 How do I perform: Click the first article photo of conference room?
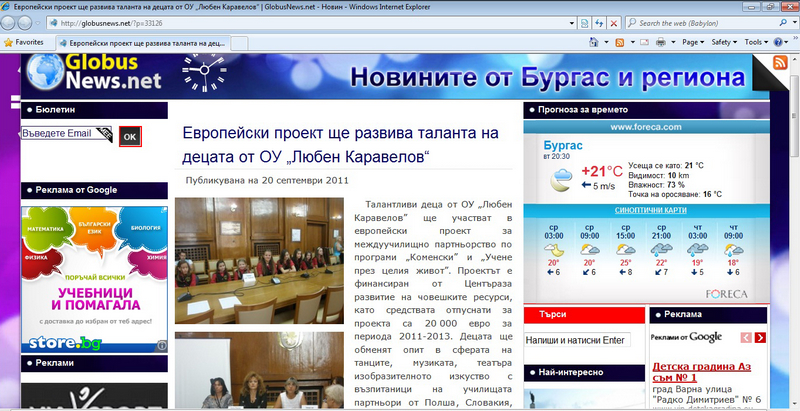[259, 261]
